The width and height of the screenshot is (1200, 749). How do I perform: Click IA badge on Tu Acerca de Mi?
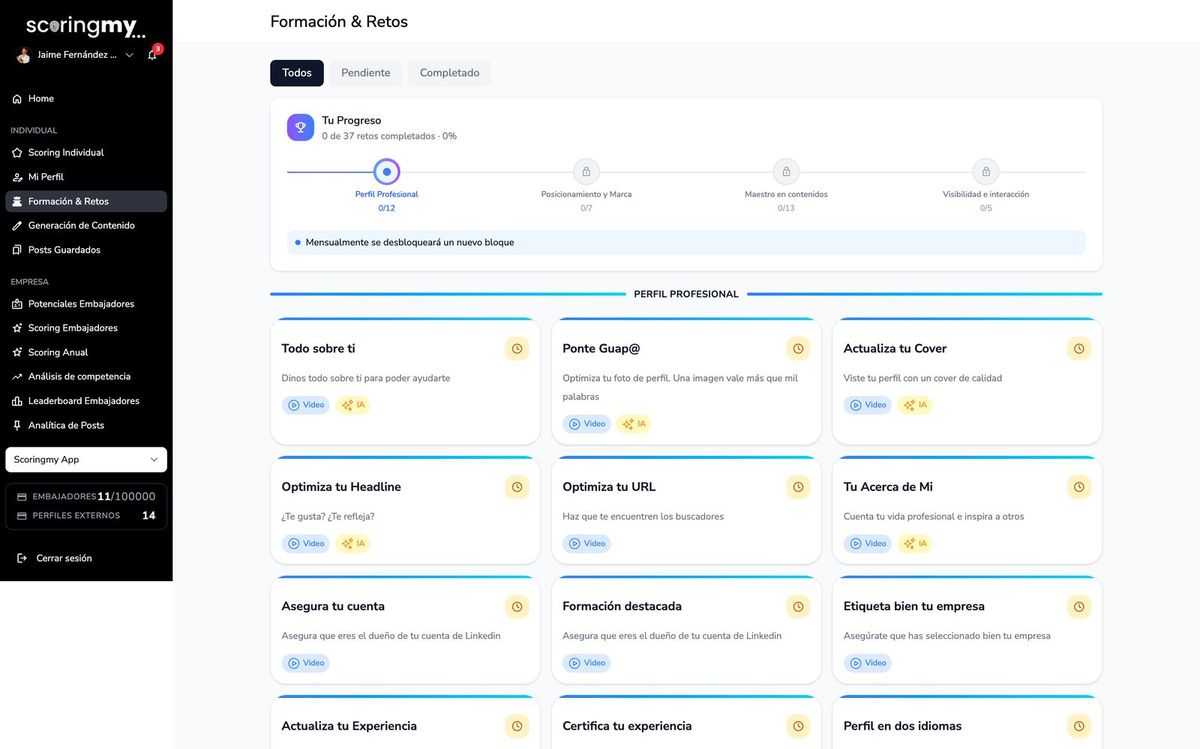[x=915, y=544]
